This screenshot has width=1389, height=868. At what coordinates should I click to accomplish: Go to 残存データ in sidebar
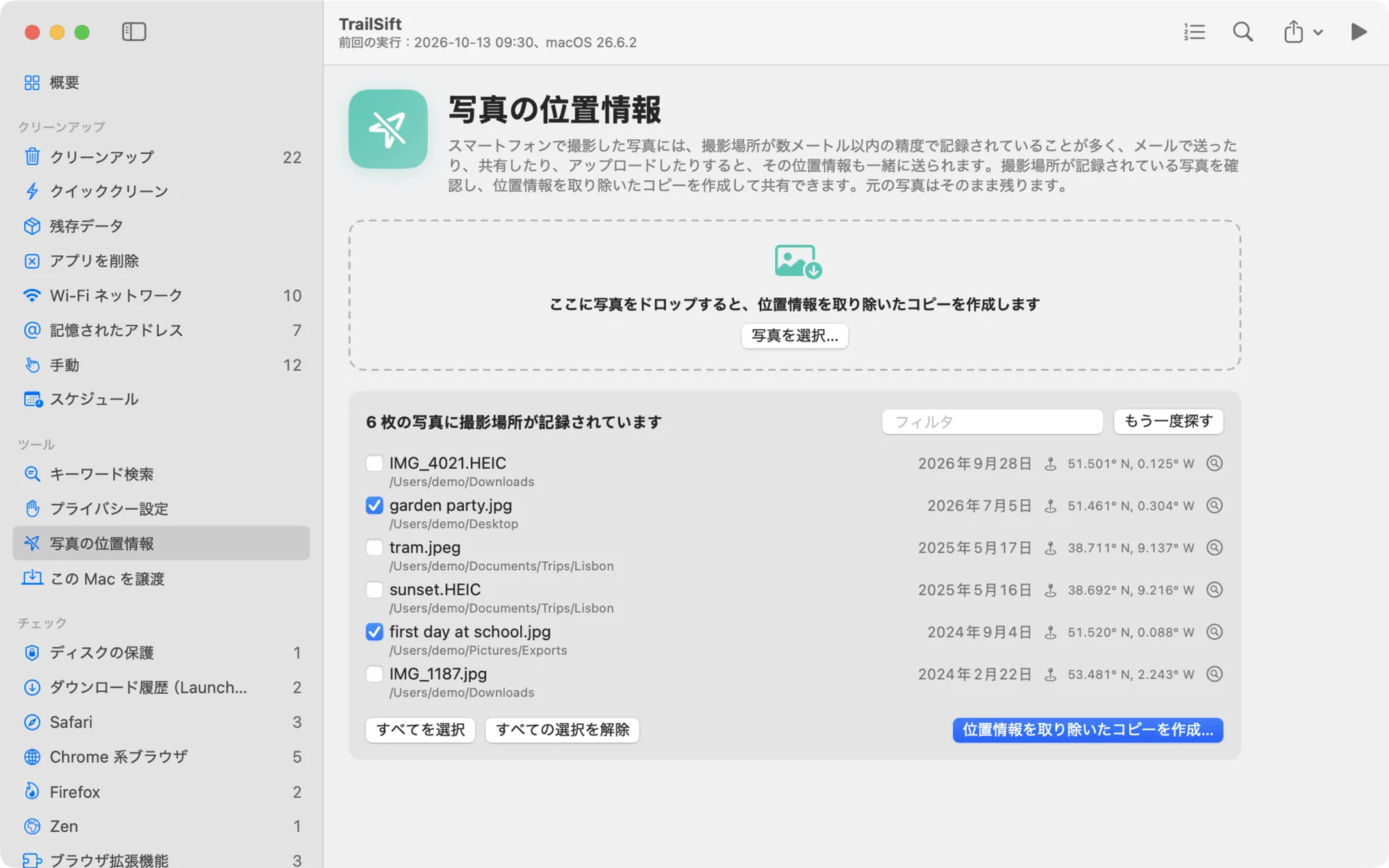tap(161, 226)
